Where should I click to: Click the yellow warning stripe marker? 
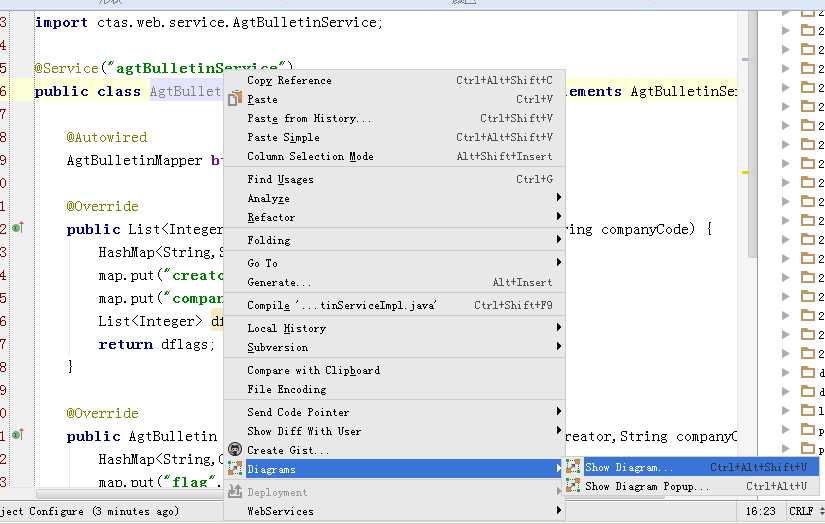(x=745, y=172)
